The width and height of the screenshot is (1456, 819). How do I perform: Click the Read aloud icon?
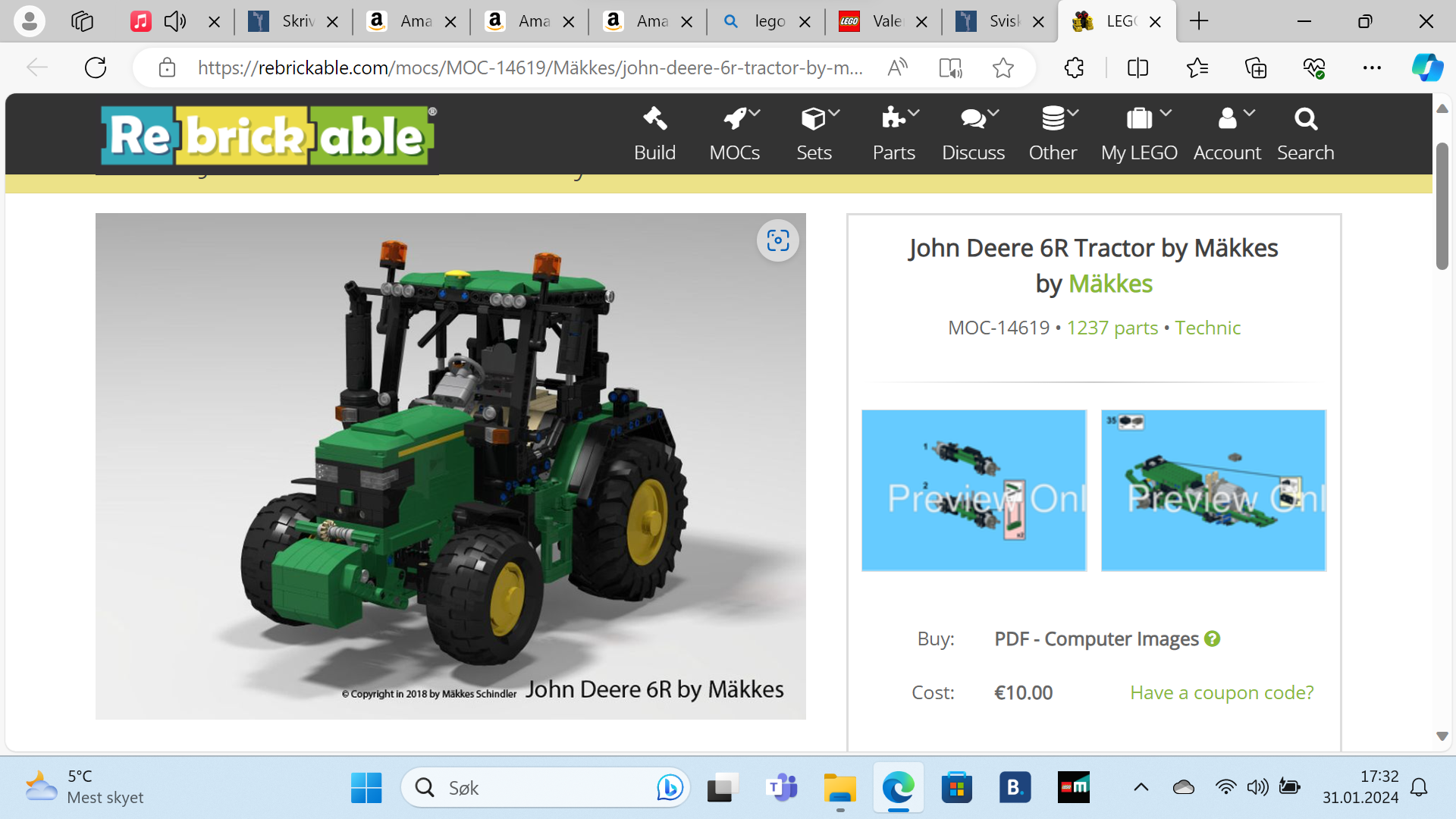pos(897,67)
